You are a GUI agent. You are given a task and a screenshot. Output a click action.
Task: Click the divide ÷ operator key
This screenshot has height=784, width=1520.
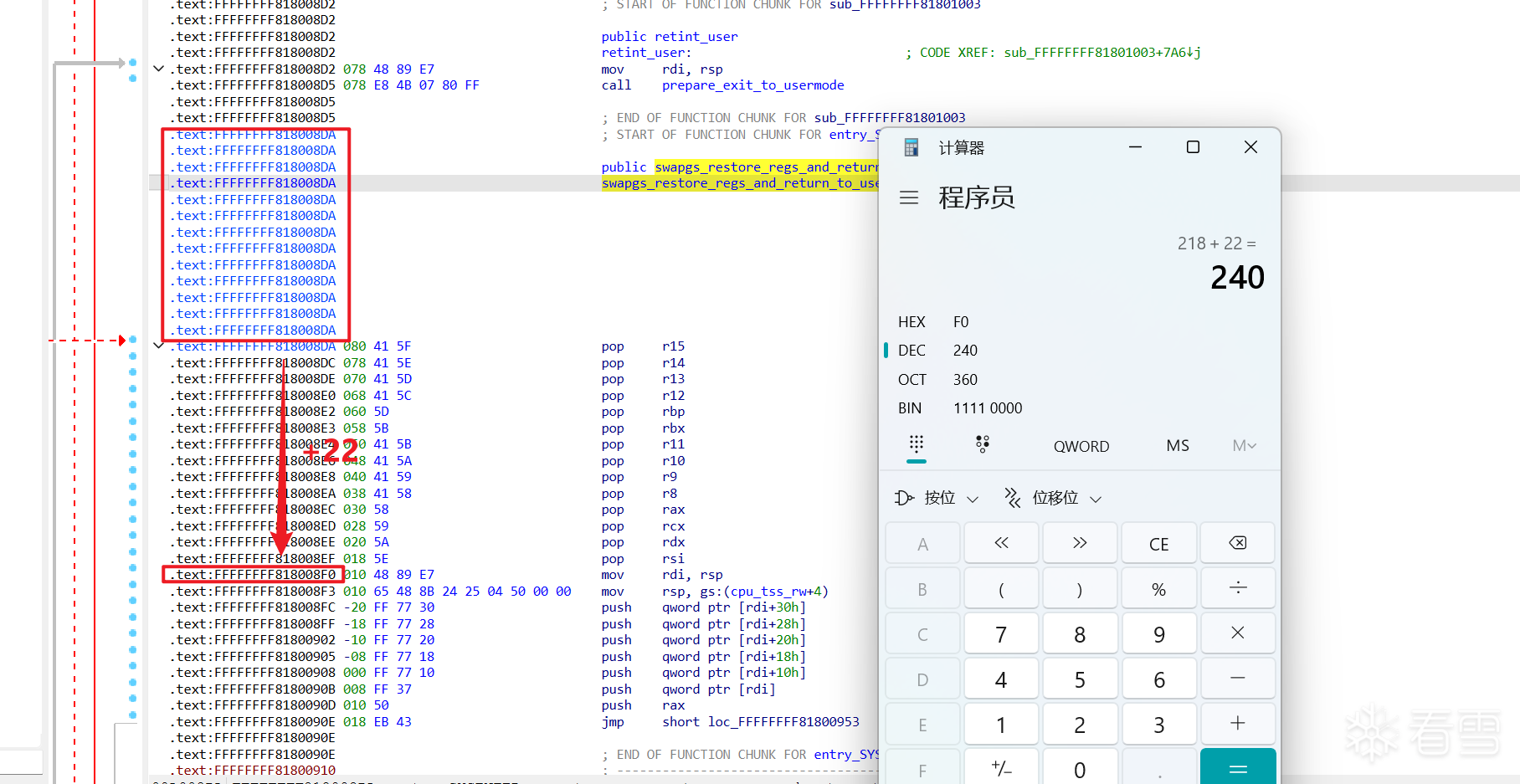[1238, 588]
